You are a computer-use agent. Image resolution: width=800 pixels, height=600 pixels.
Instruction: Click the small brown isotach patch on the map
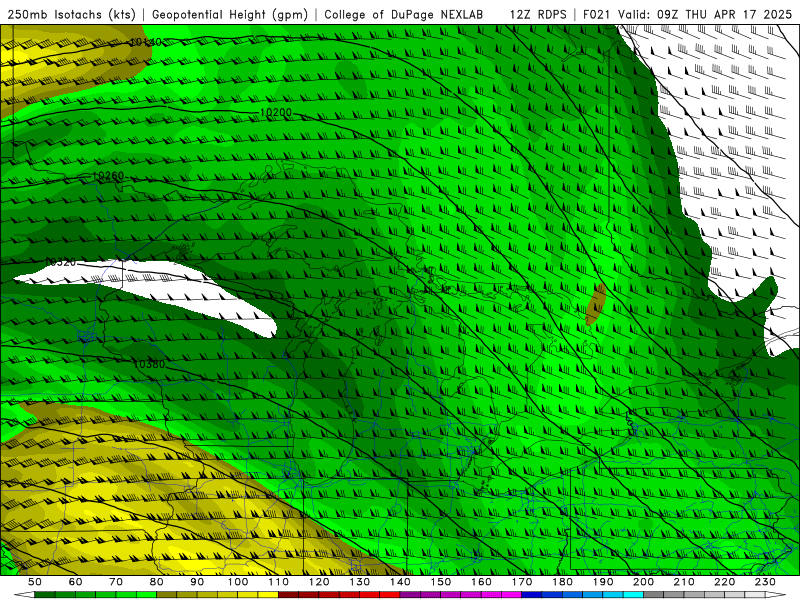[595, 304]
